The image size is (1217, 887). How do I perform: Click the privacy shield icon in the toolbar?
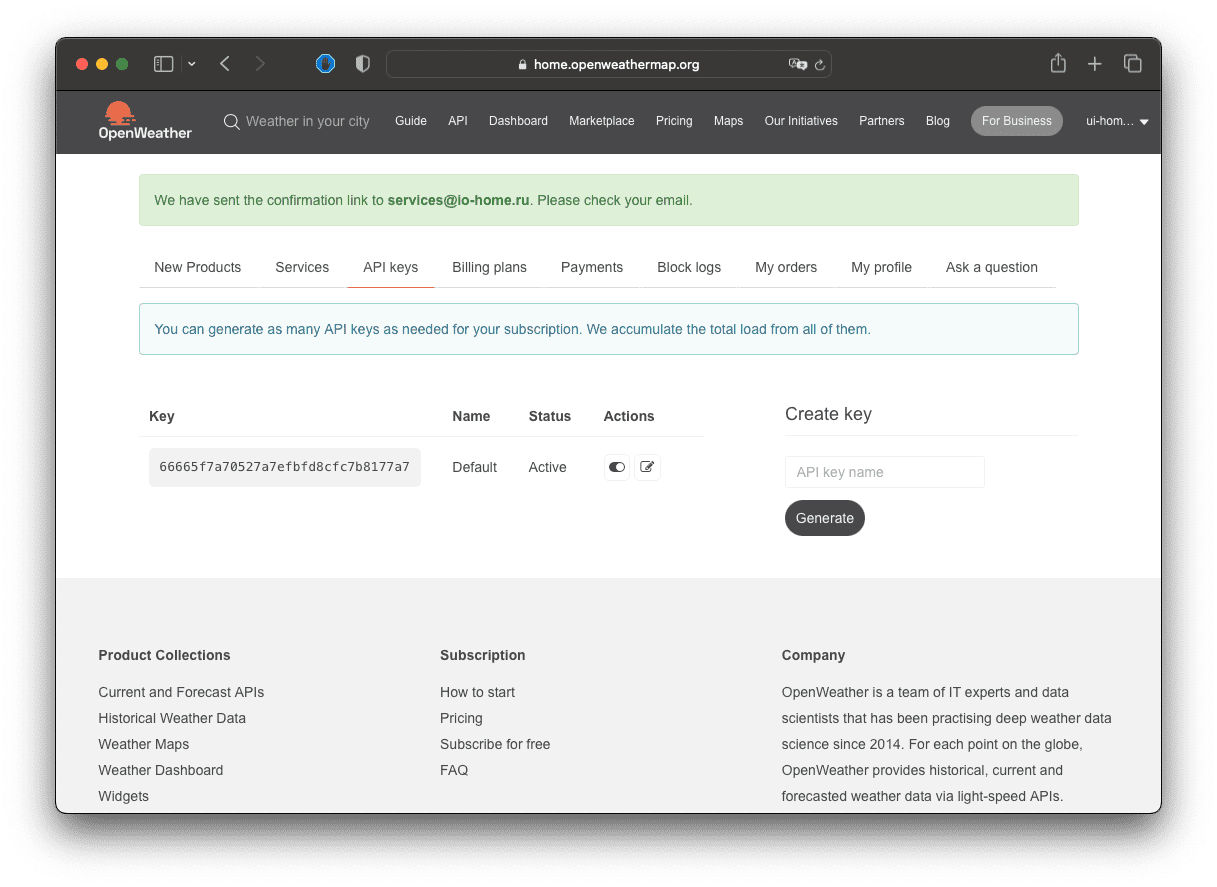click(363, 64)
